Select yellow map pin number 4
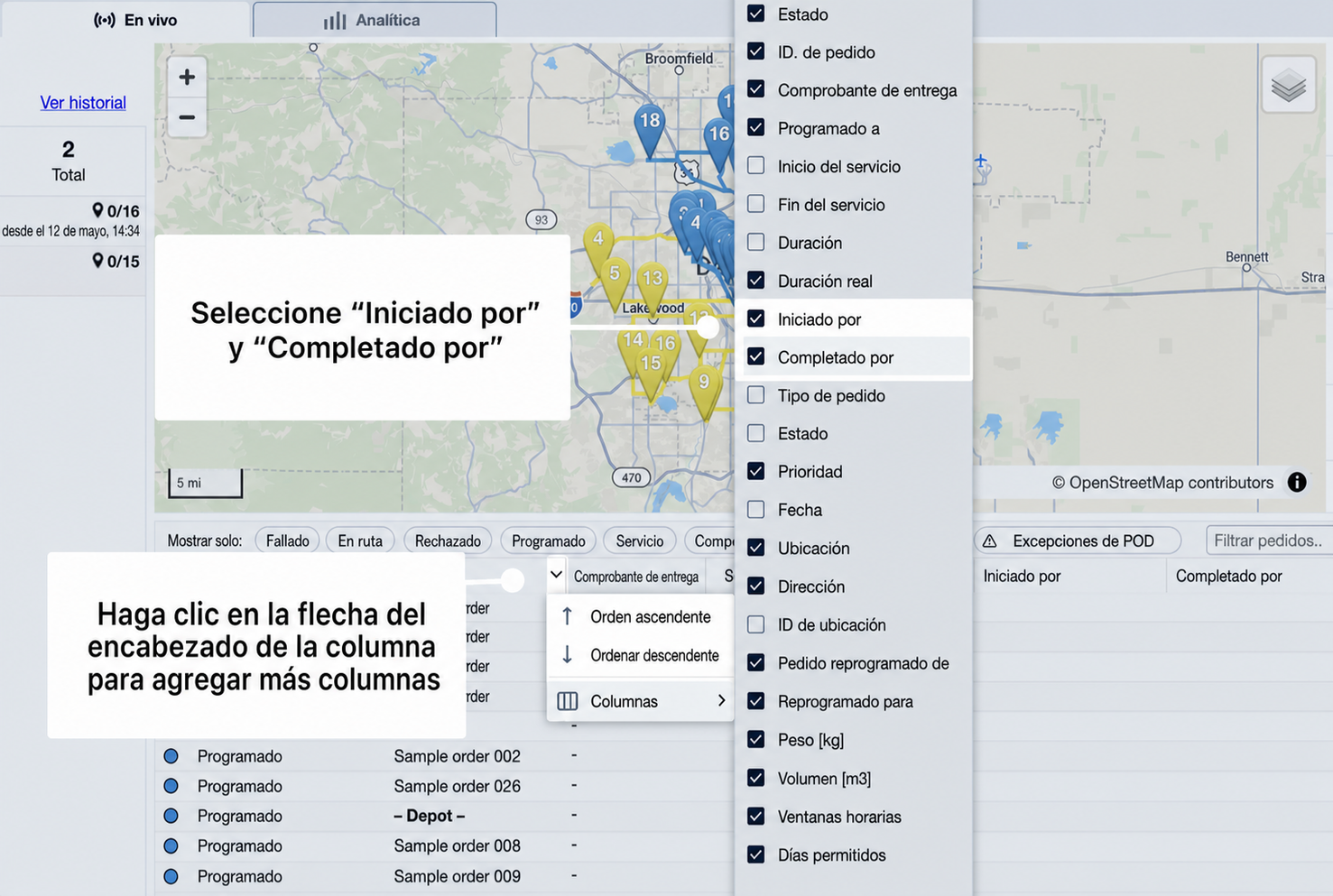The width and height of the screenshot is (1333, 896). [597, 247]
